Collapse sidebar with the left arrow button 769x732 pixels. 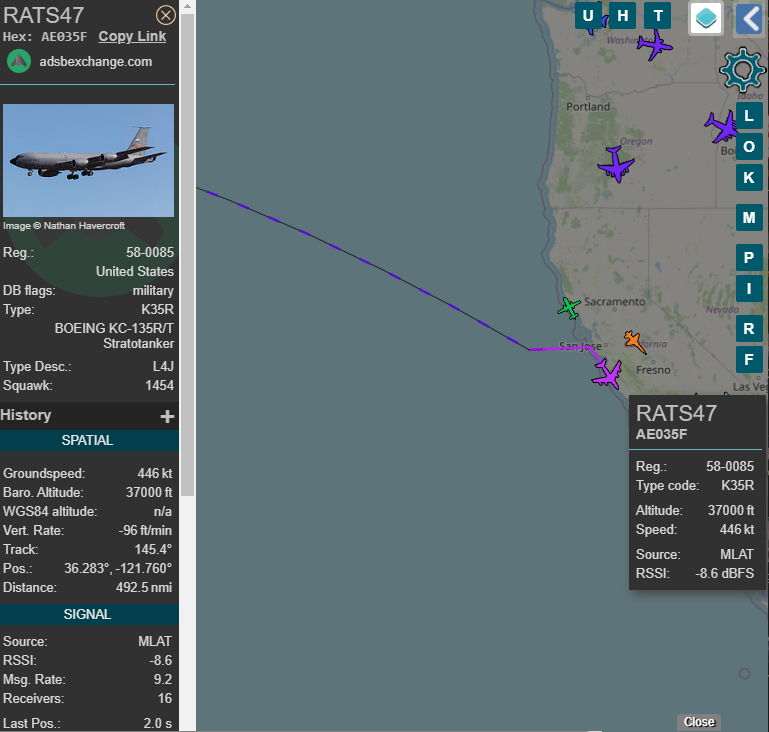[749, 19]
